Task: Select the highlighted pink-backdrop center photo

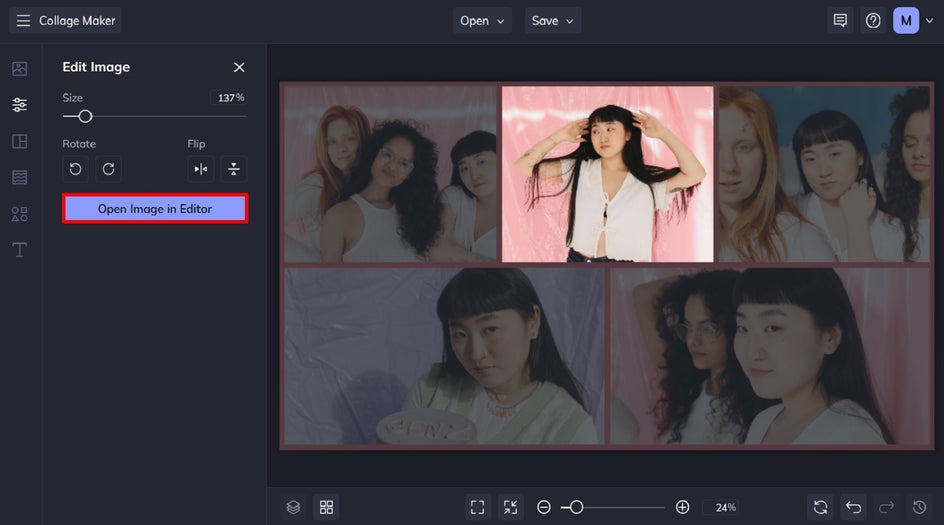Action: [x=607, y=174]
